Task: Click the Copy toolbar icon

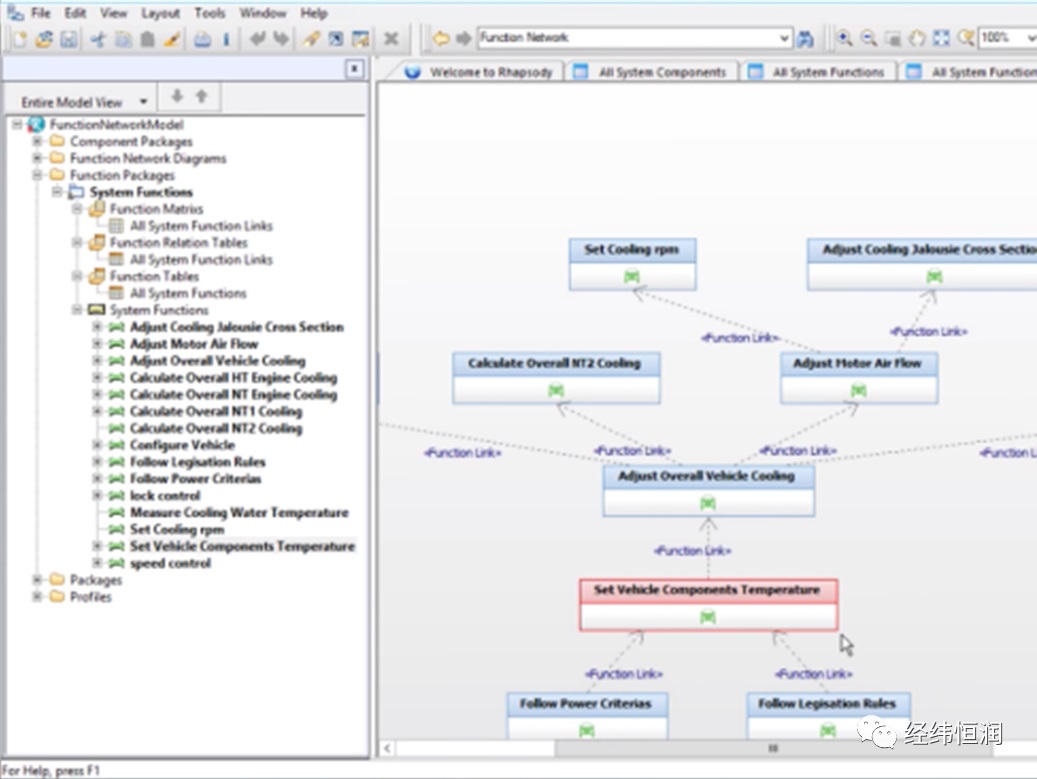Action: point(123,39)
